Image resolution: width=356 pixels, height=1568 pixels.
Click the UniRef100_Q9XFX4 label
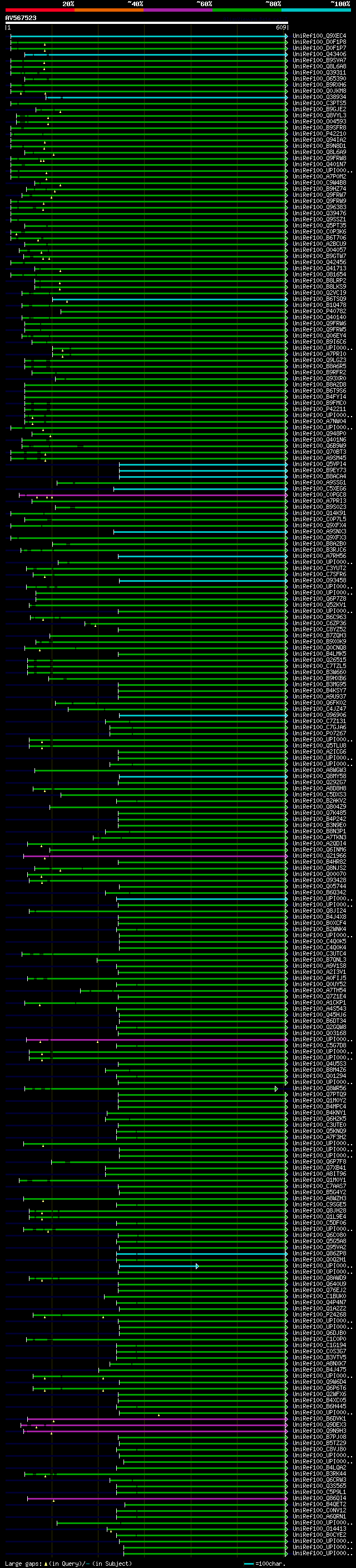319,525
